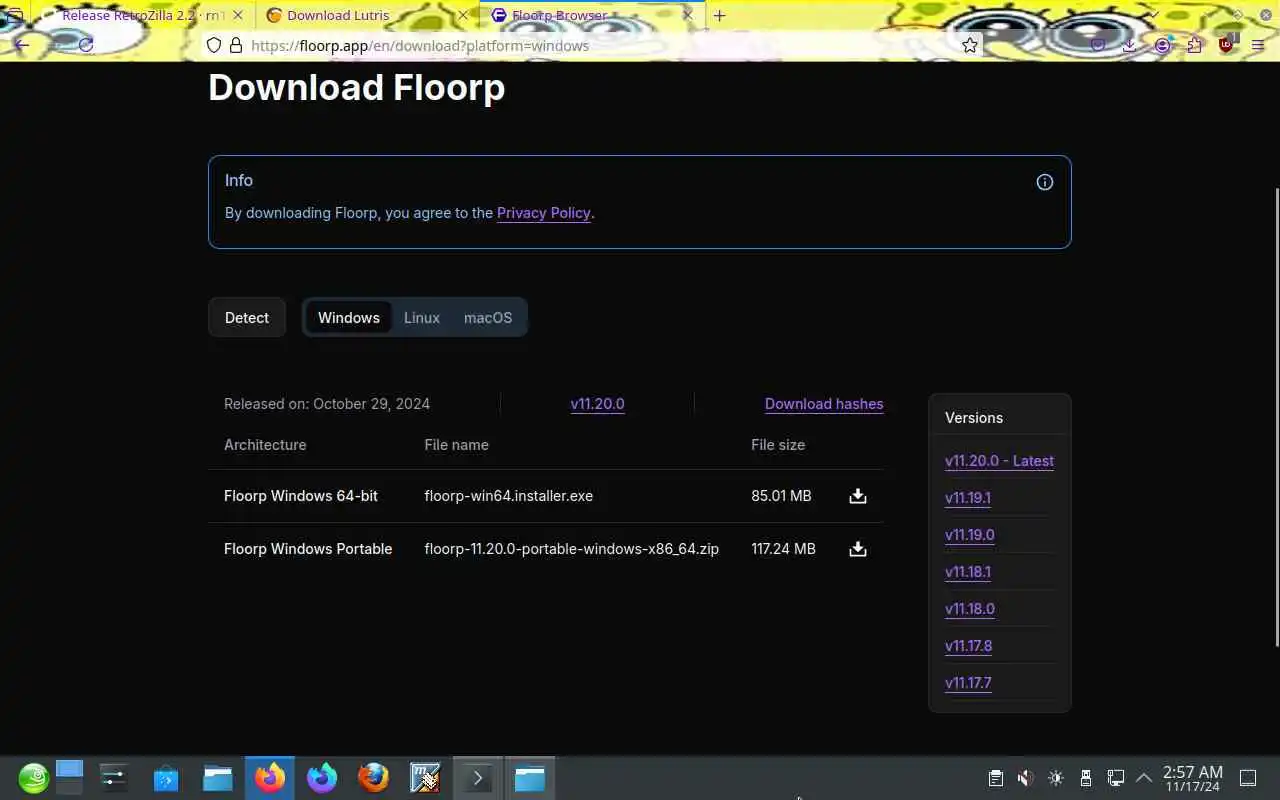Show the desktop via the corner button

click(1248, 778)
